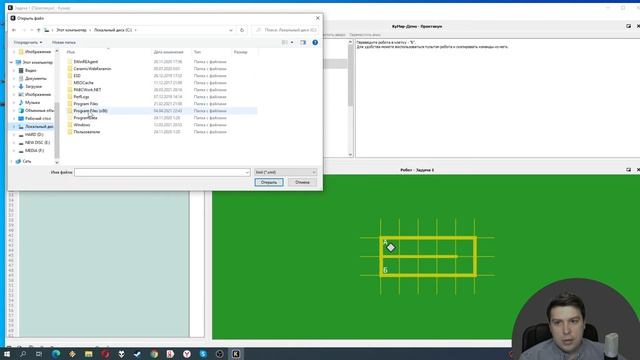The width and height of the screenshot is (640, 360).
Task: Create a folder with Новая папка
Action: (x=64, y=42)
